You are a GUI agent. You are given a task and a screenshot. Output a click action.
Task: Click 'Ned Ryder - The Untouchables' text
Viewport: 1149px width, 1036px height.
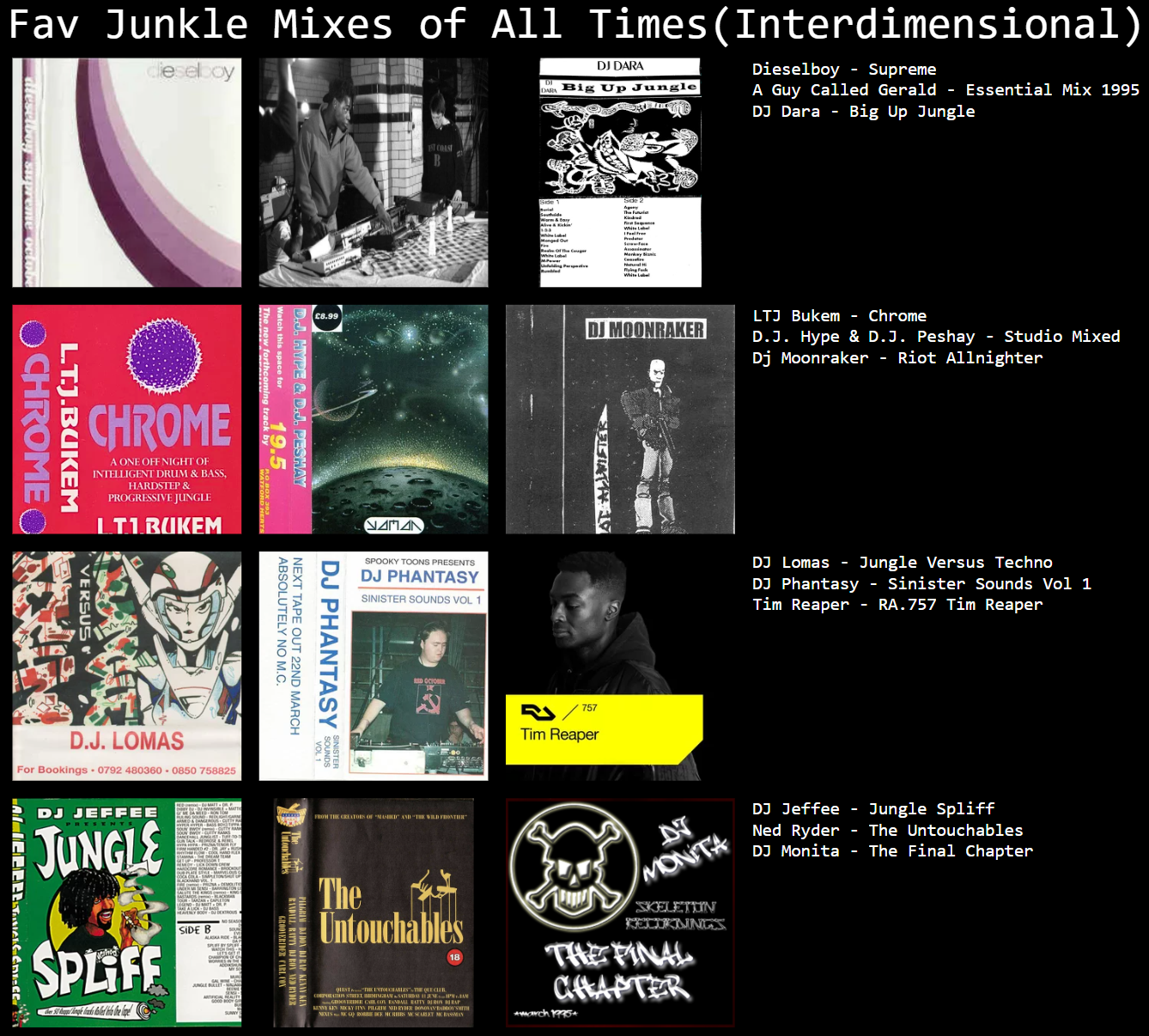pos(887,830)
